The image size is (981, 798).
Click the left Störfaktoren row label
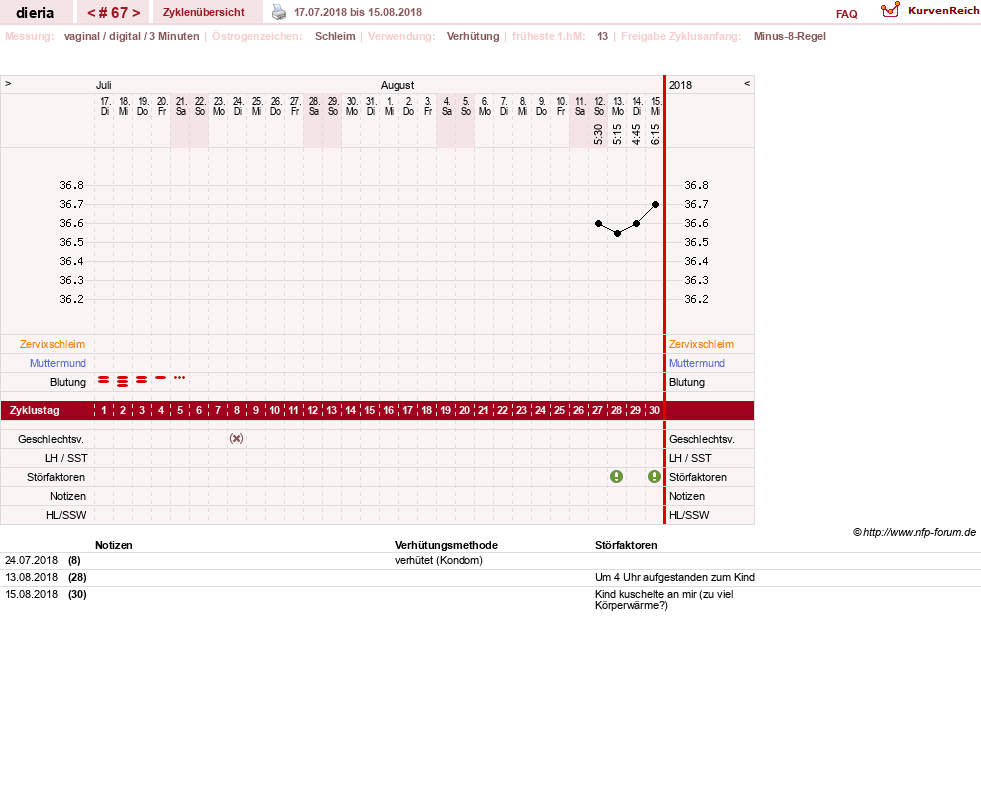coord(56,477)
